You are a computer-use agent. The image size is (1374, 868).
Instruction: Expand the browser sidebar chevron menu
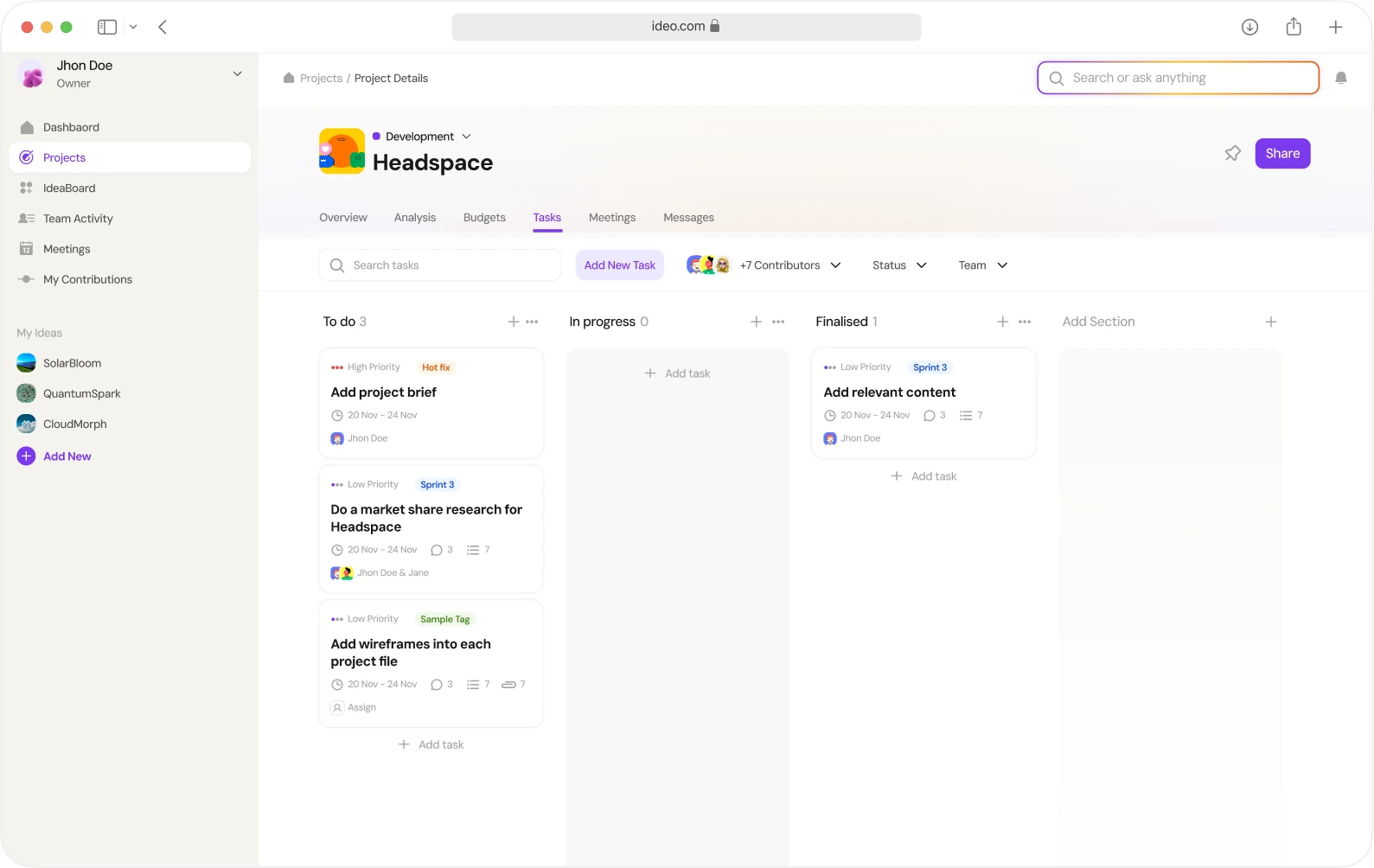[x=133, y=27]
